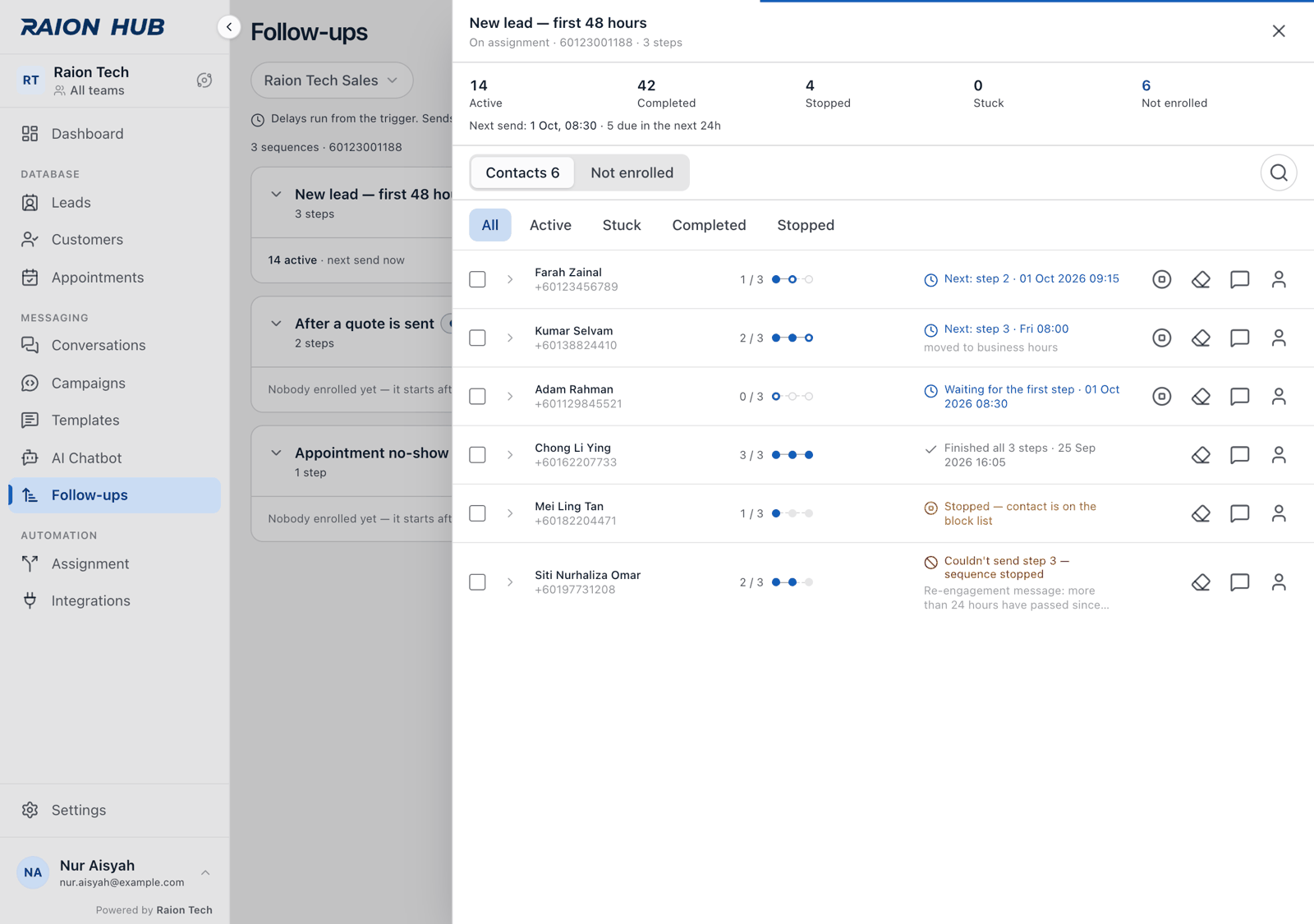
Task: Close the New lead details panel
Action: click(x=1279, y=31)
